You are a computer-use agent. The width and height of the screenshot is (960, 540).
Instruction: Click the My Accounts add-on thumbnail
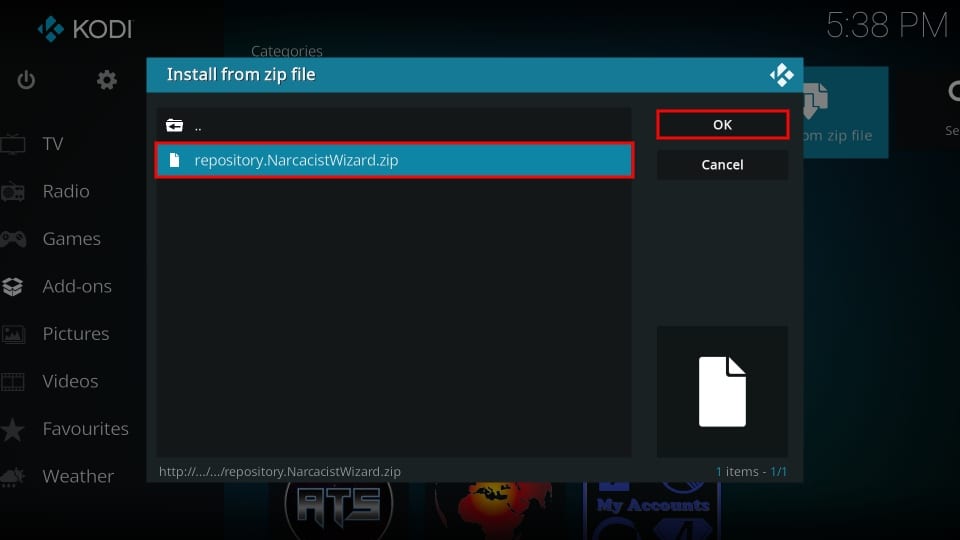(x=653, y=511)
